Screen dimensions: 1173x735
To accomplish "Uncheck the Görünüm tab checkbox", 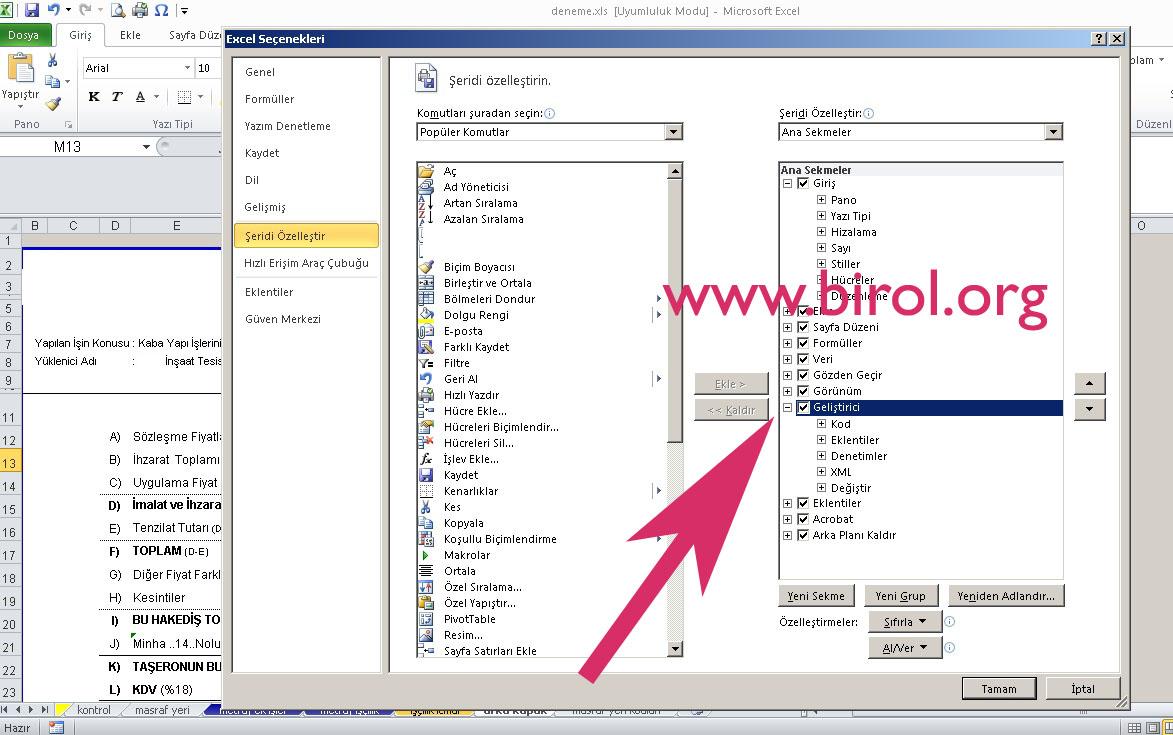I will (803, 391).
